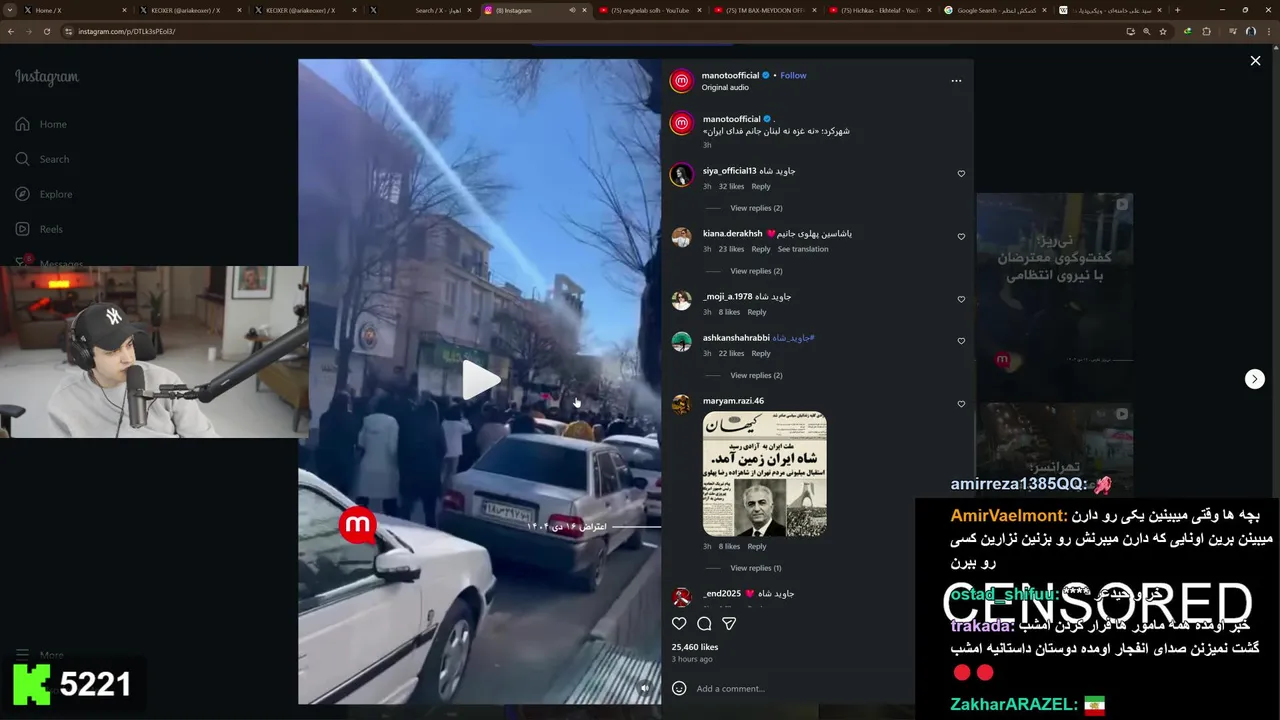Switch to the TM BAX-MEYDOON YouTube tab
The image size is (1280, 720).
point(767,10)
